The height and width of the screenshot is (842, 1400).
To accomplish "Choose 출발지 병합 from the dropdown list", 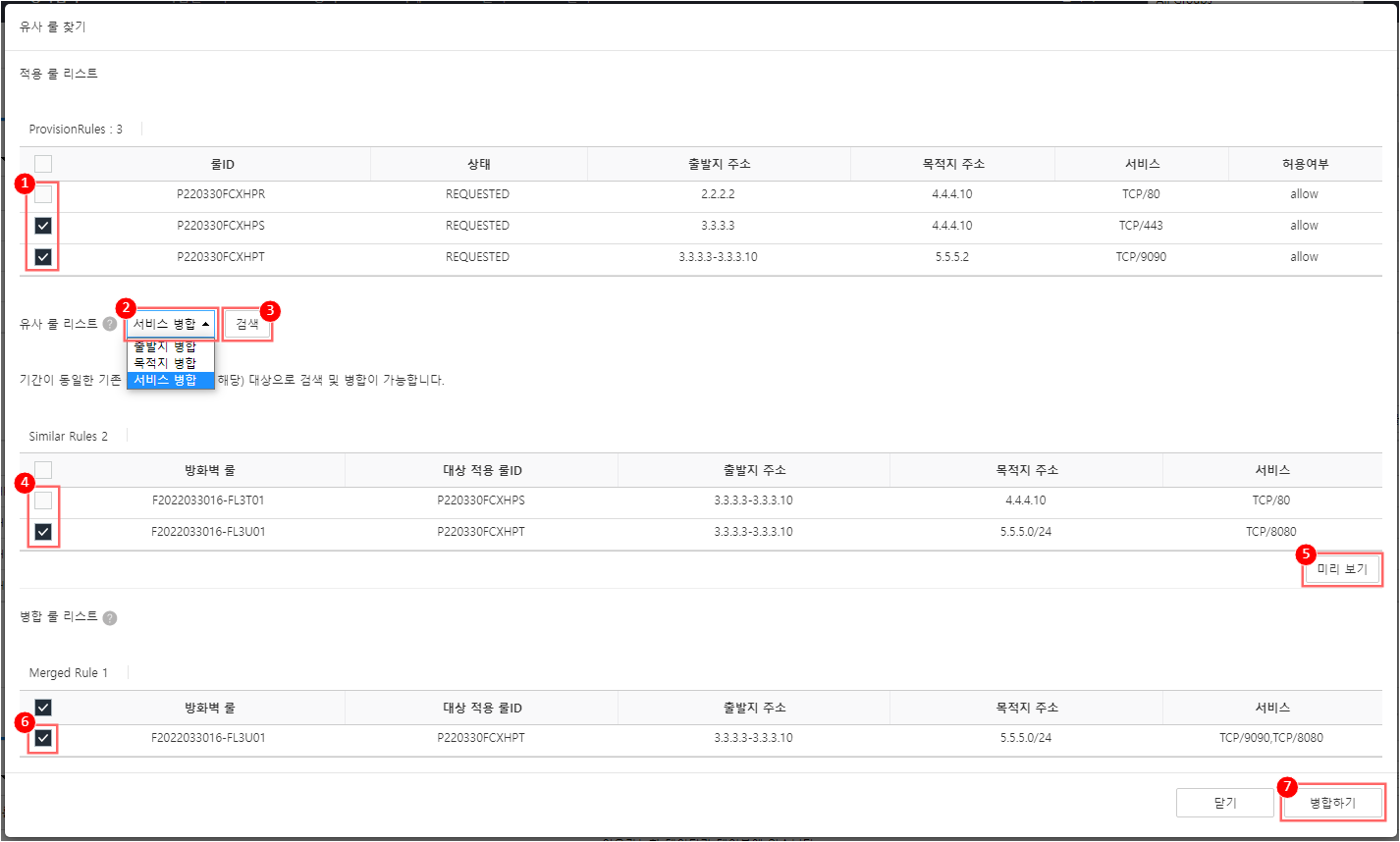I will pos(170,347).
